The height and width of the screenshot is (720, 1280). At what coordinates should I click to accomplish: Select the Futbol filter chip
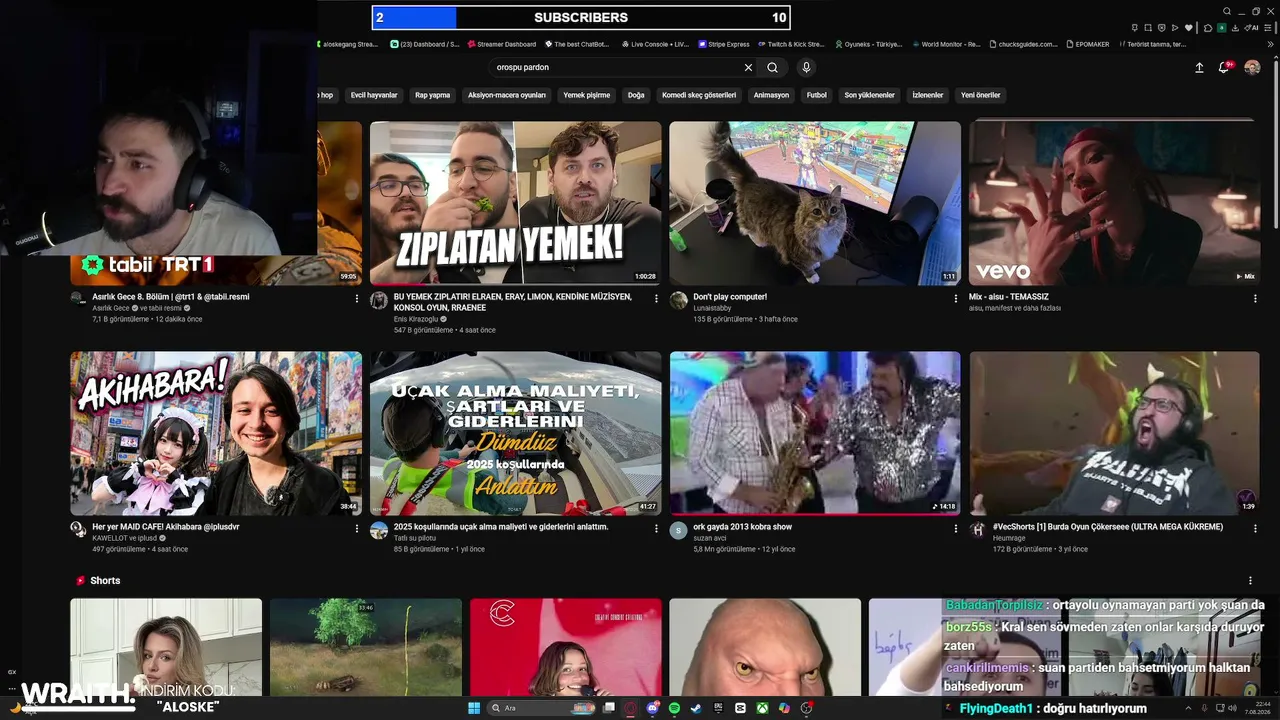click(817, 95)
